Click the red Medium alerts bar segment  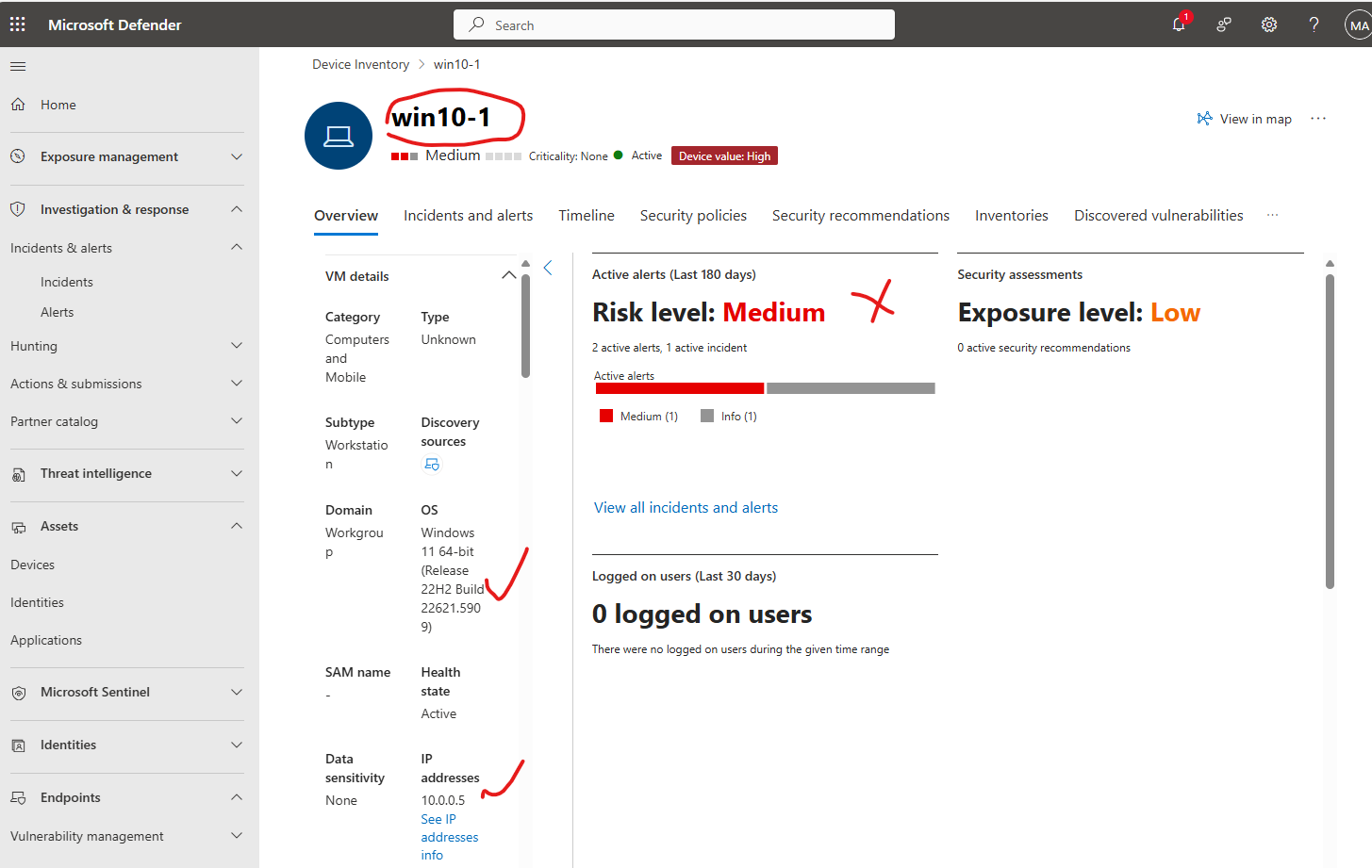679,388
